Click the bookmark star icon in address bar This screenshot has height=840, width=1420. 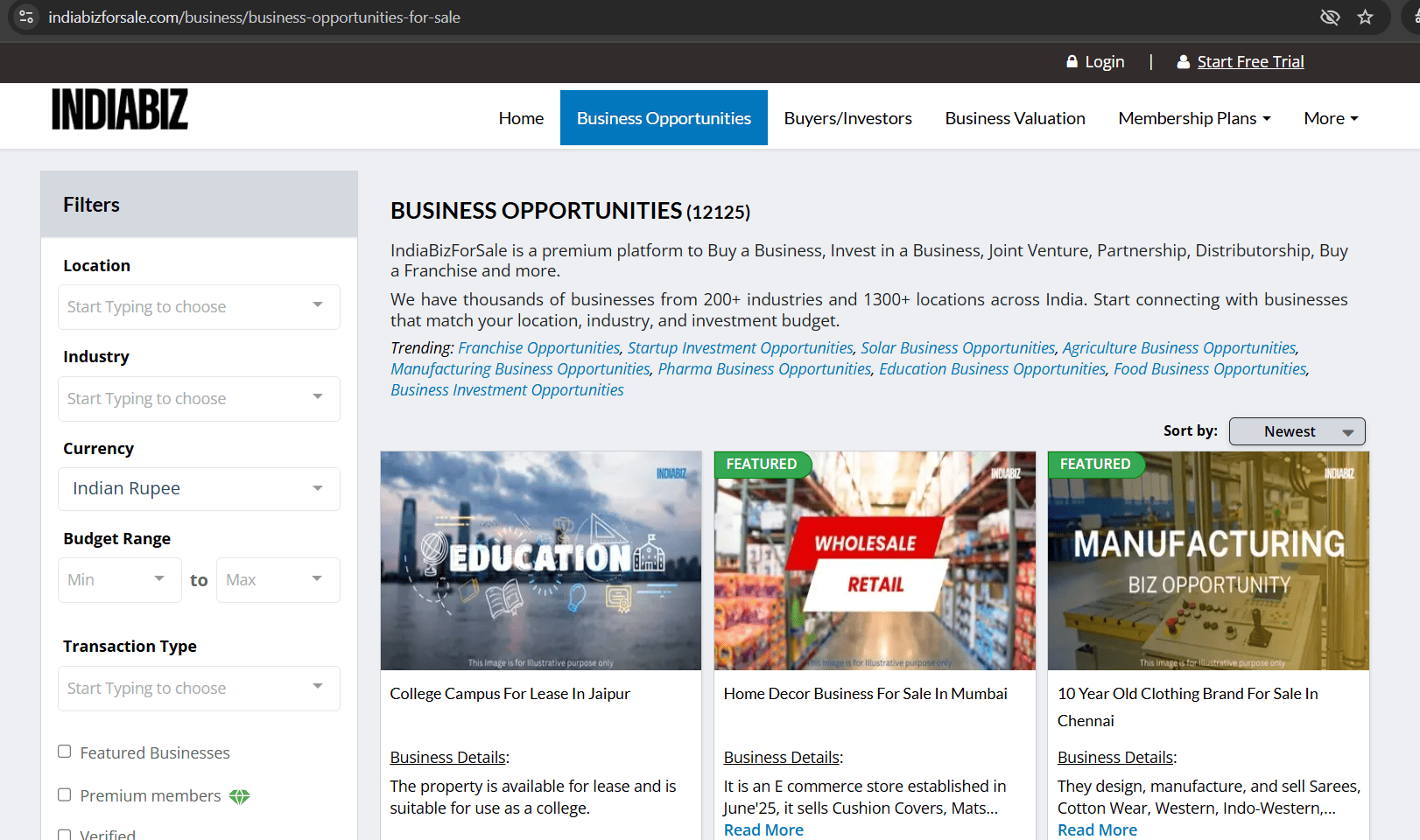click(x=1365, y=17)
